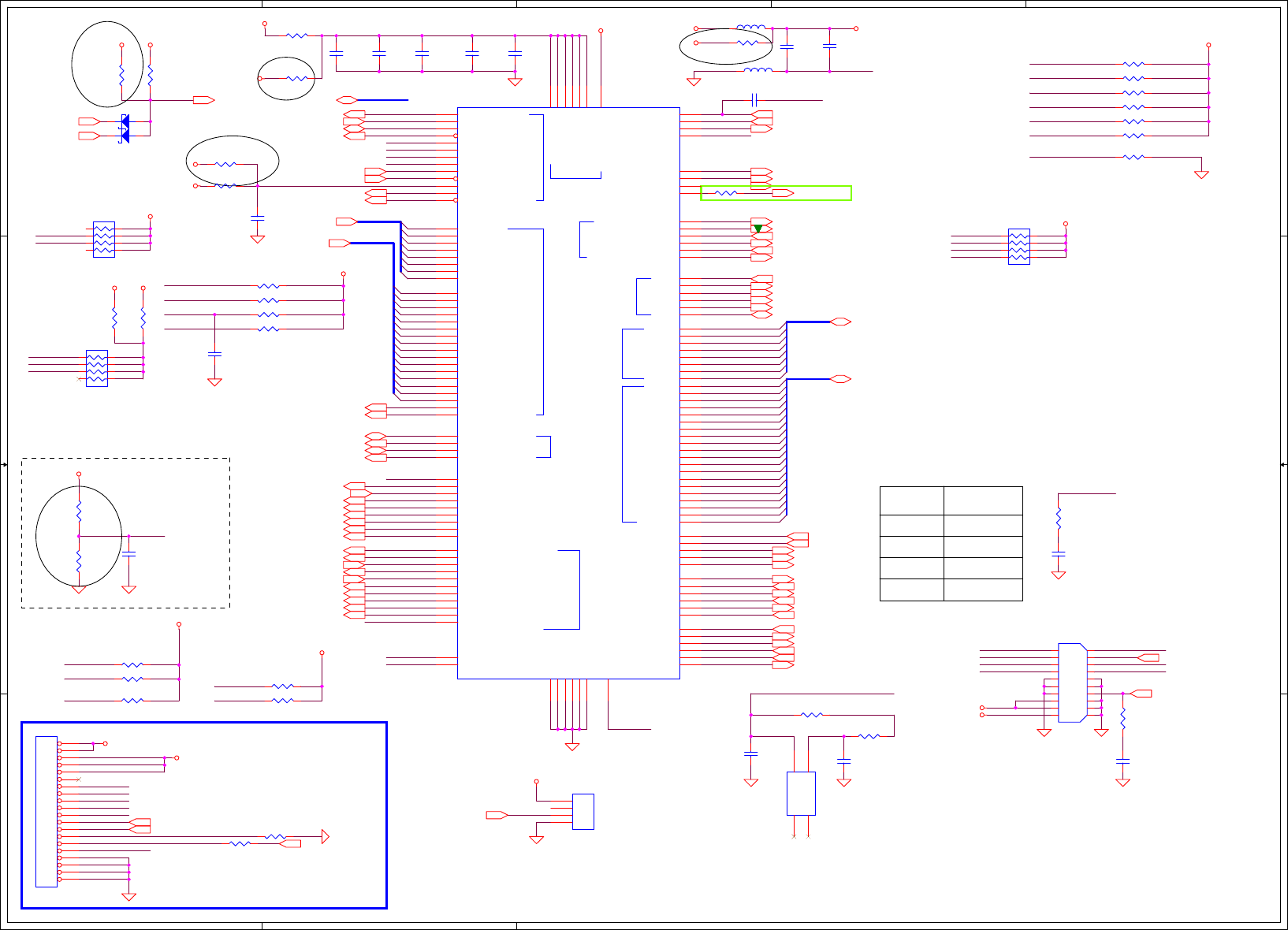Image resolution: width=1288 pixels, height=930 pixels.
Task: Select the solid blue dual diode symbol
Action: tap(124, 128)
